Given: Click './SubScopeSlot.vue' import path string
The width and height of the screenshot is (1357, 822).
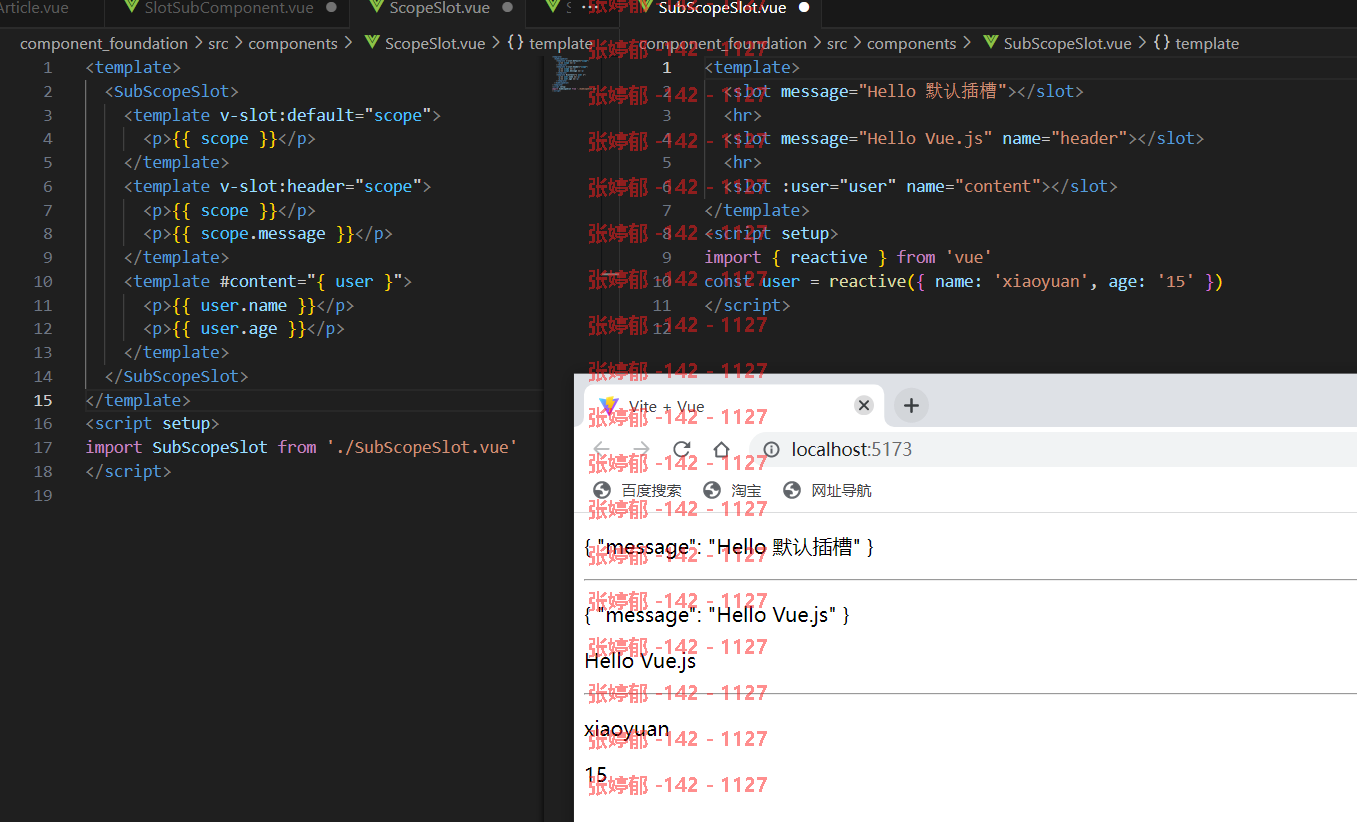Looking at the screenshot, I should (x=422, y=447).
